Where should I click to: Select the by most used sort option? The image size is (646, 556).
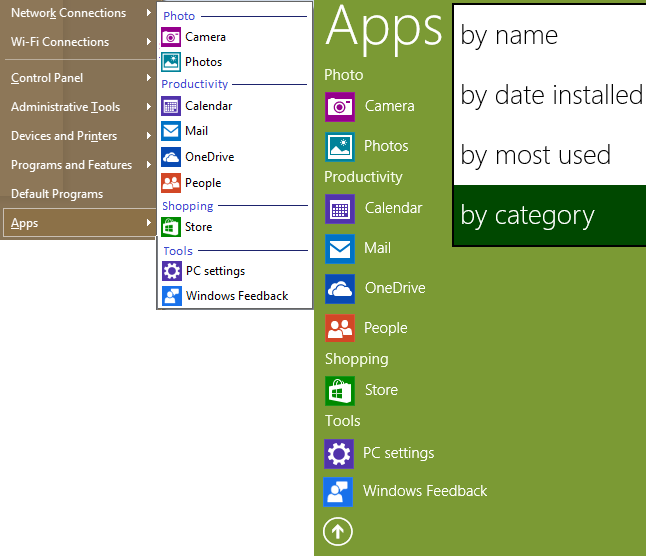pyautogui.click(x=535, y=155)
